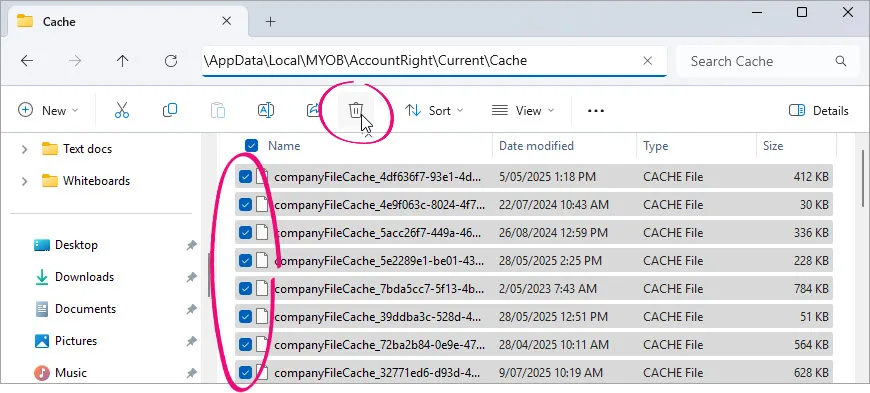Select the Whiteboards folder
The height and width of the screenshot is (393, 870).
[x=96, y=181]
